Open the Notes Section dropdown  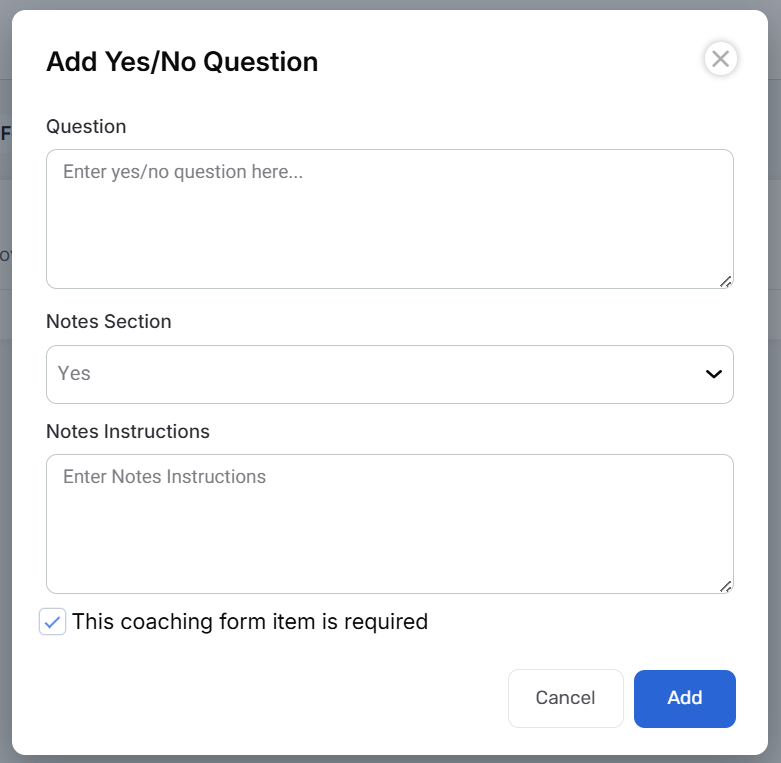[x=389, y=374]
